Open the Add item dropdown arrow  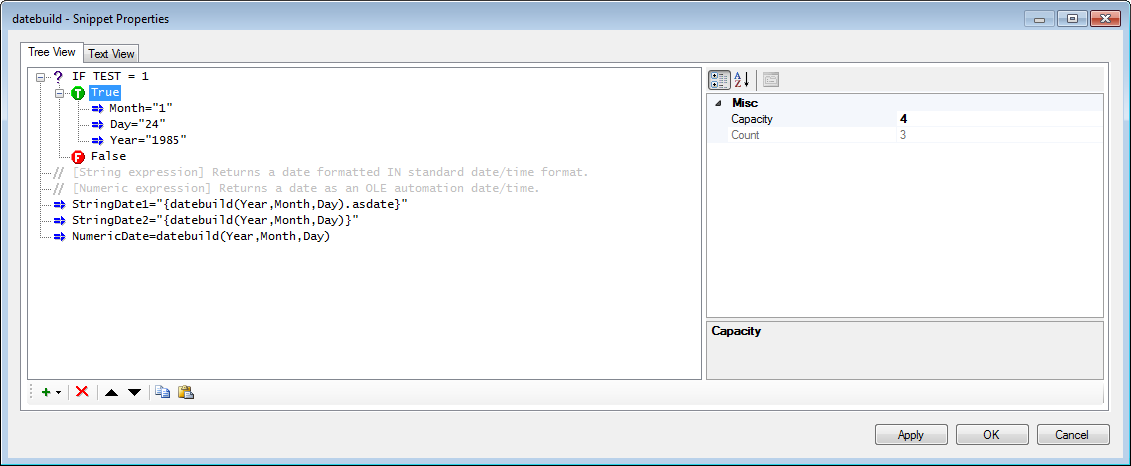(58, 392)
